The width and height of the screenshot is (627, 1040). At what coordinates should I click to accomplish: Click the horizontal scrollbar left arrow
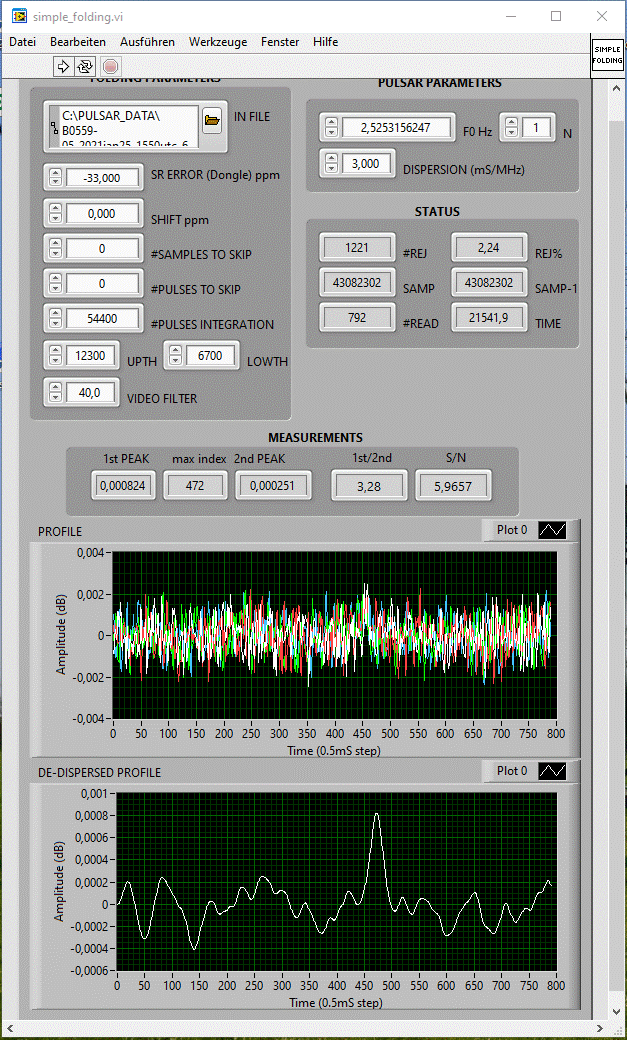pos(8,1028)
